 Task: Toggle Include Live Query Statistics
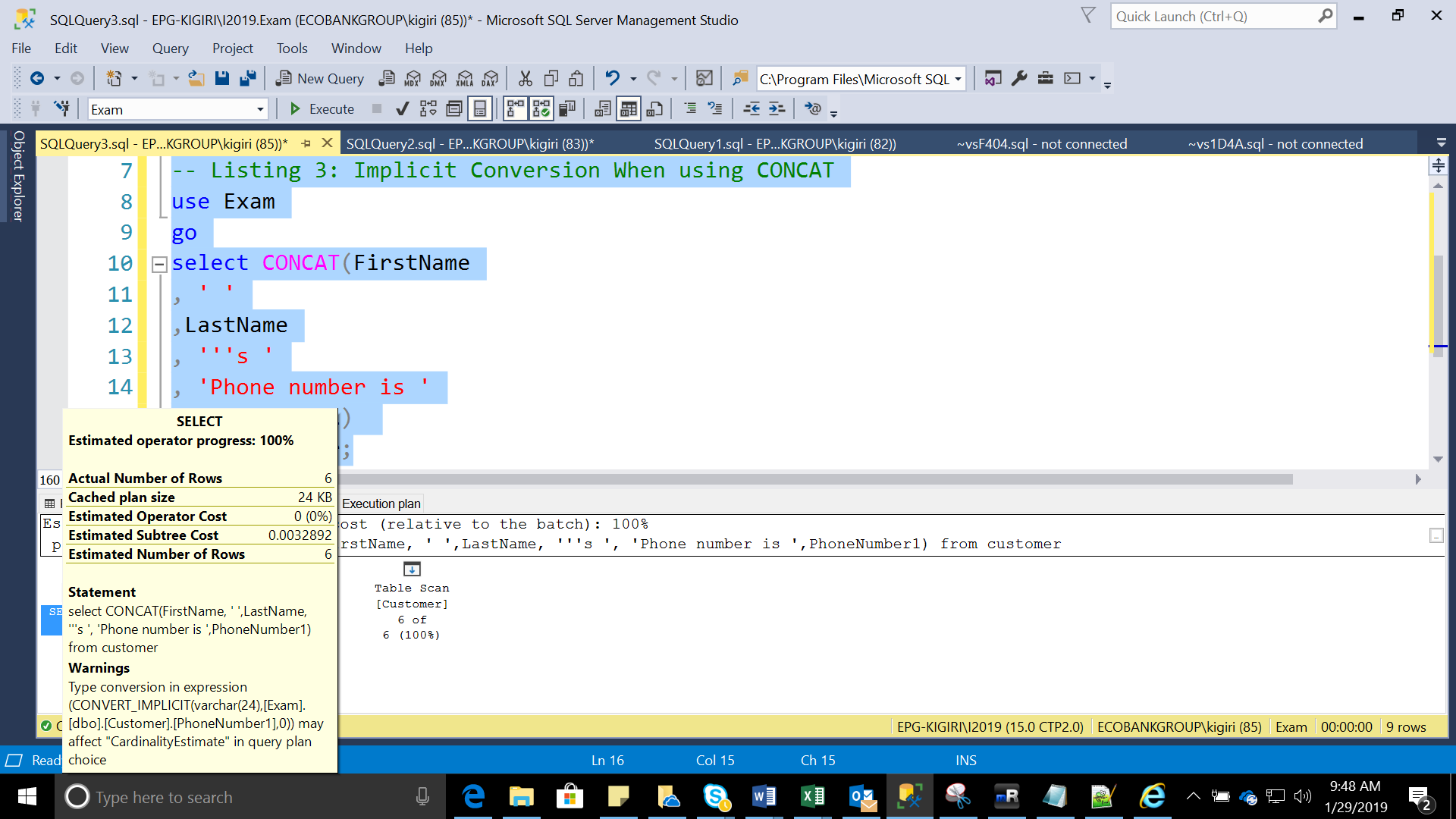click(x=541, y=109)
